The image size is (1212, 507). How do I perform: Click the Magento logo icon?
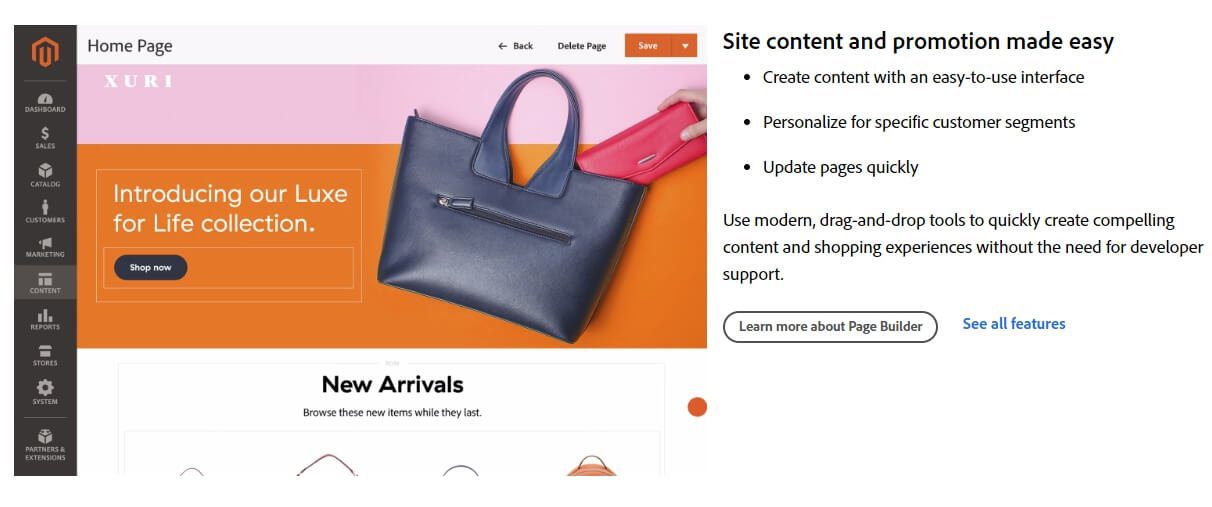pyautogui.click(x=45, y=51)
